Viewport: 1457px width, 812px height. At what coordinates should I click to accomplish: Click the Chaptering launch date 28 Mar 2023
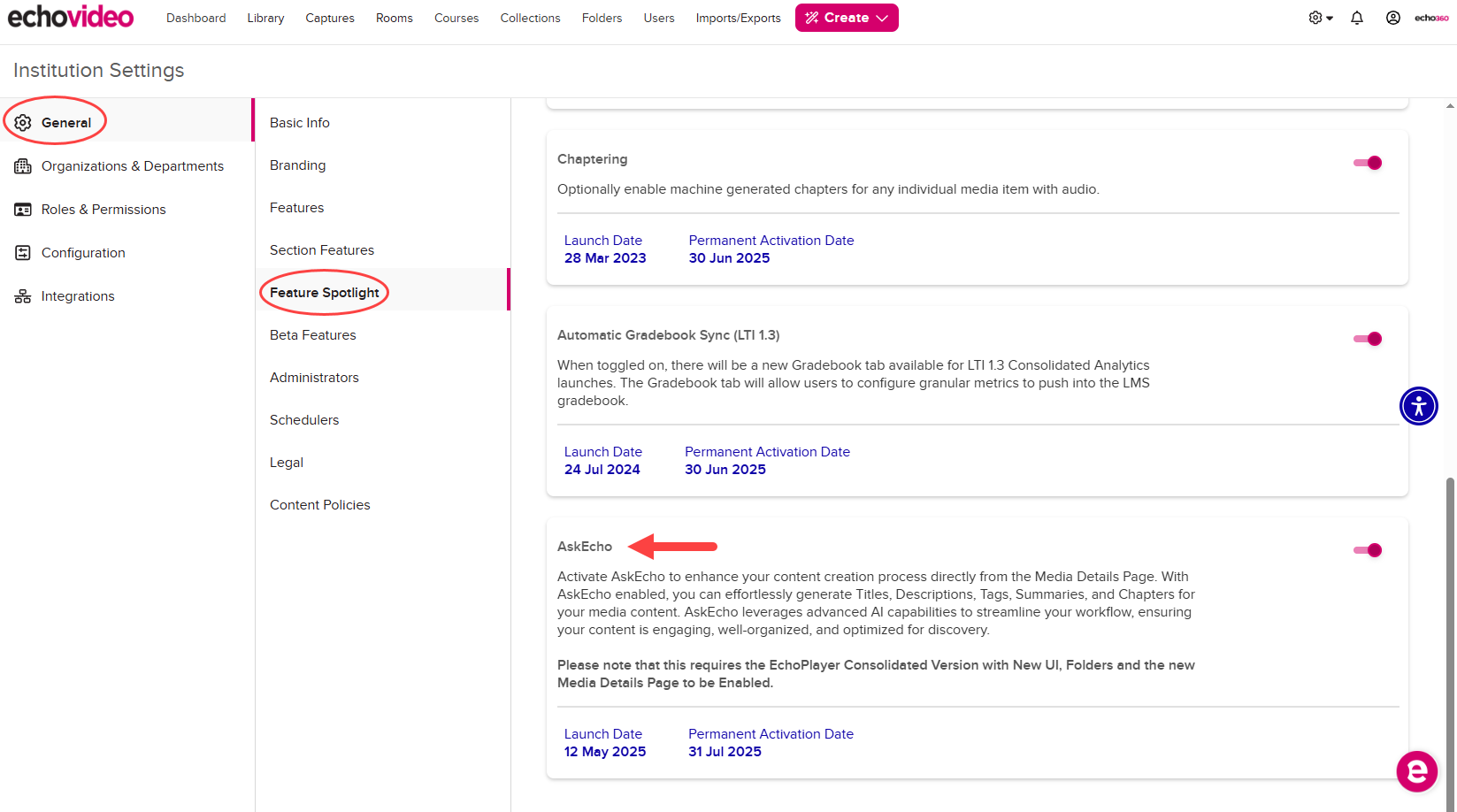tap(605, 258)
